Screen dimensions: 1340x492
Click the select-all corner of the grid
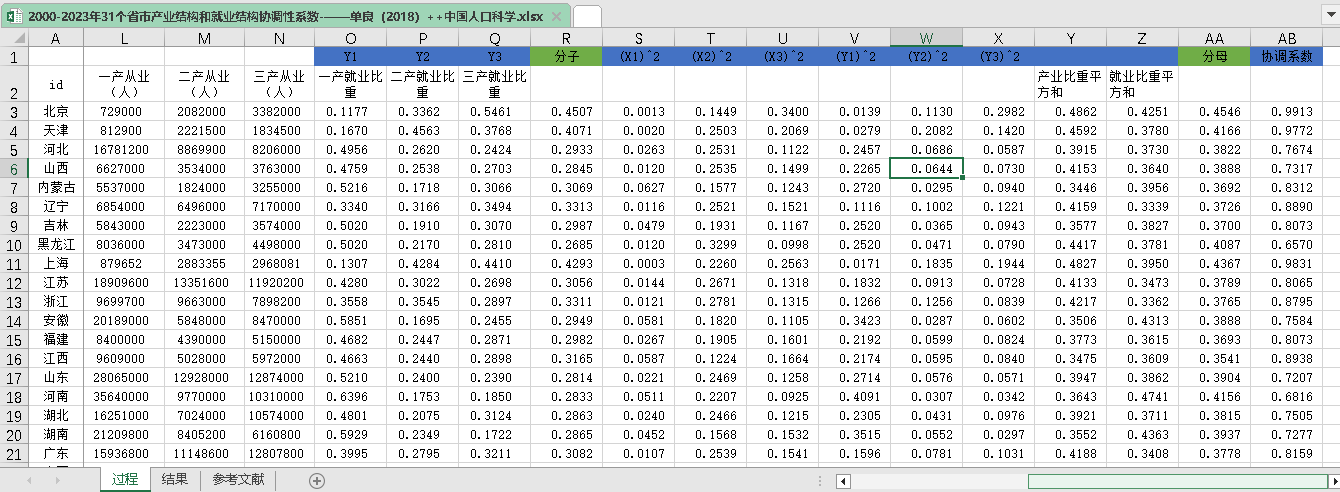14,38
